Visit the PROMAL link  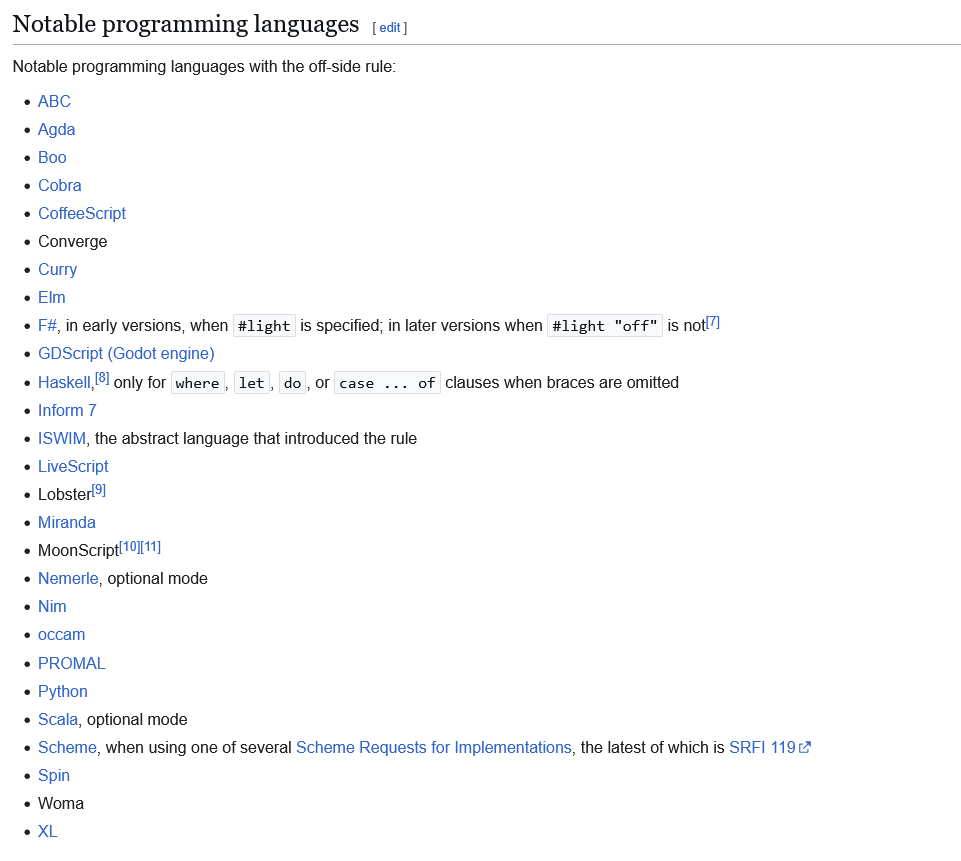pos(72,663)
